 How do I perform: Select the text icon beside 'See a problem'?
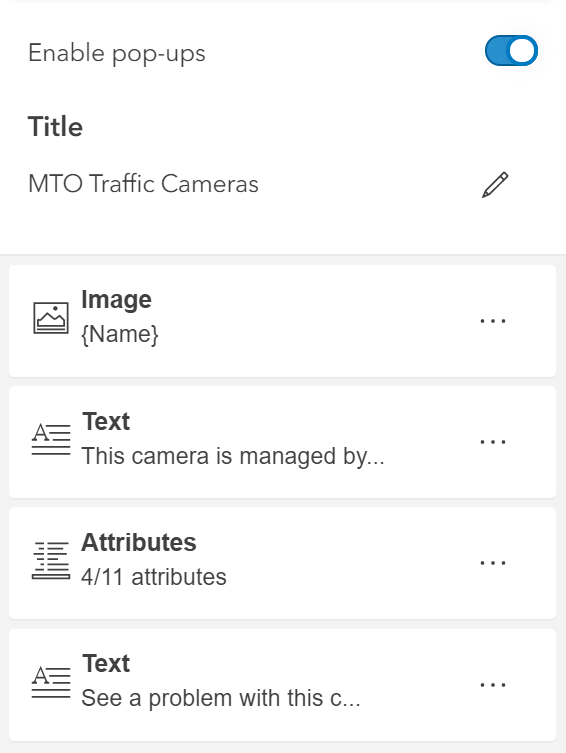point(51,682)
